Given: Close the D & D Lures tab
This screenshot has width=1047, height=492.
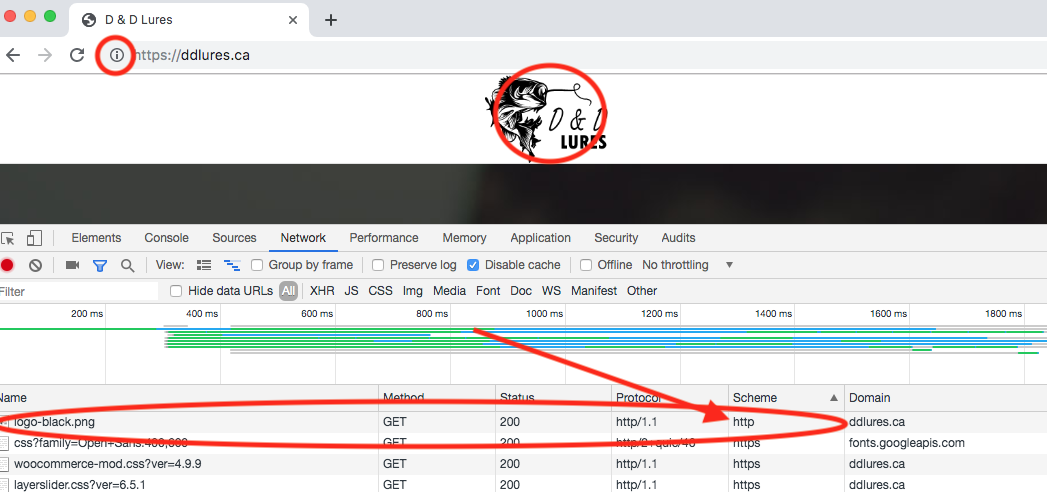Looking at the screenshot, I should [x=292, y=20].
